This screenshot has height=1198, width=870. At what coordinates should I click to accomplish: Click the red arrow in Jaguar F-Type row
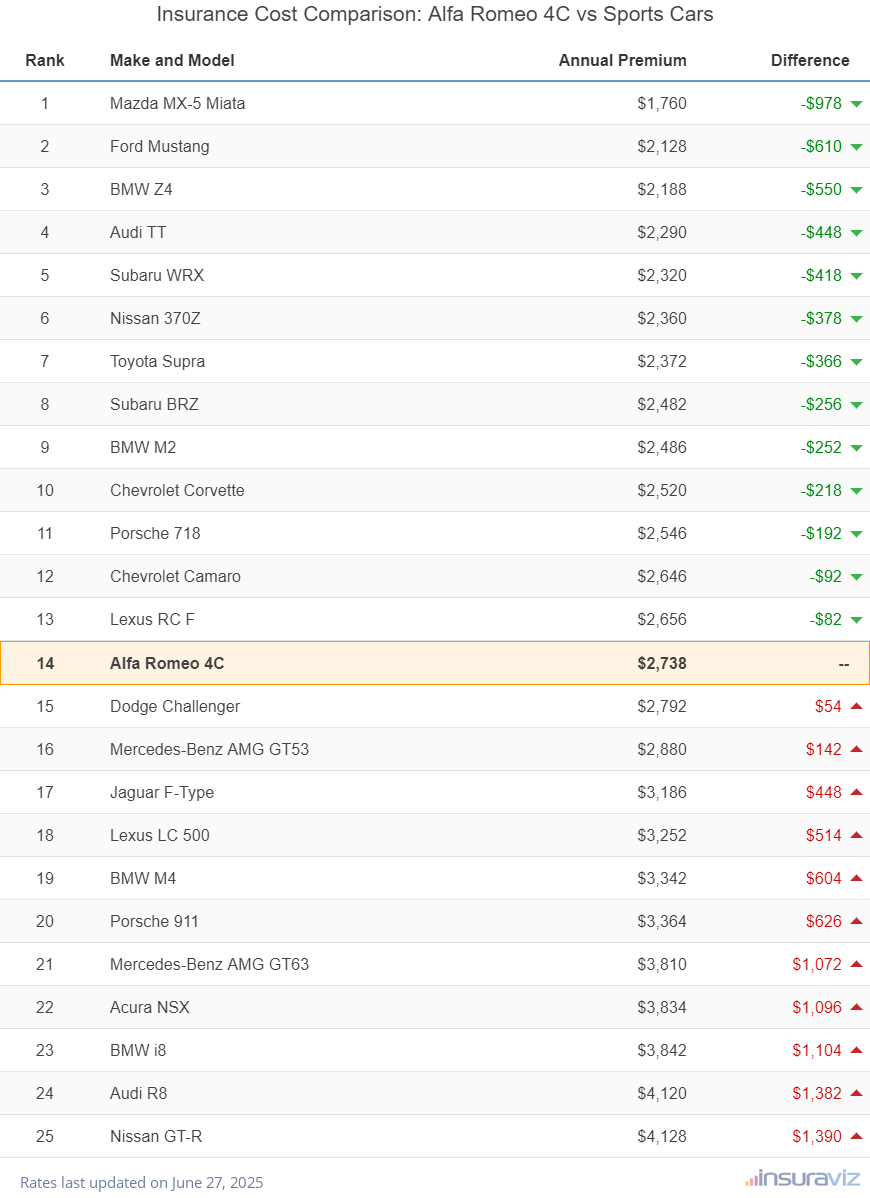pyautogui.click(x=856, y=792)
